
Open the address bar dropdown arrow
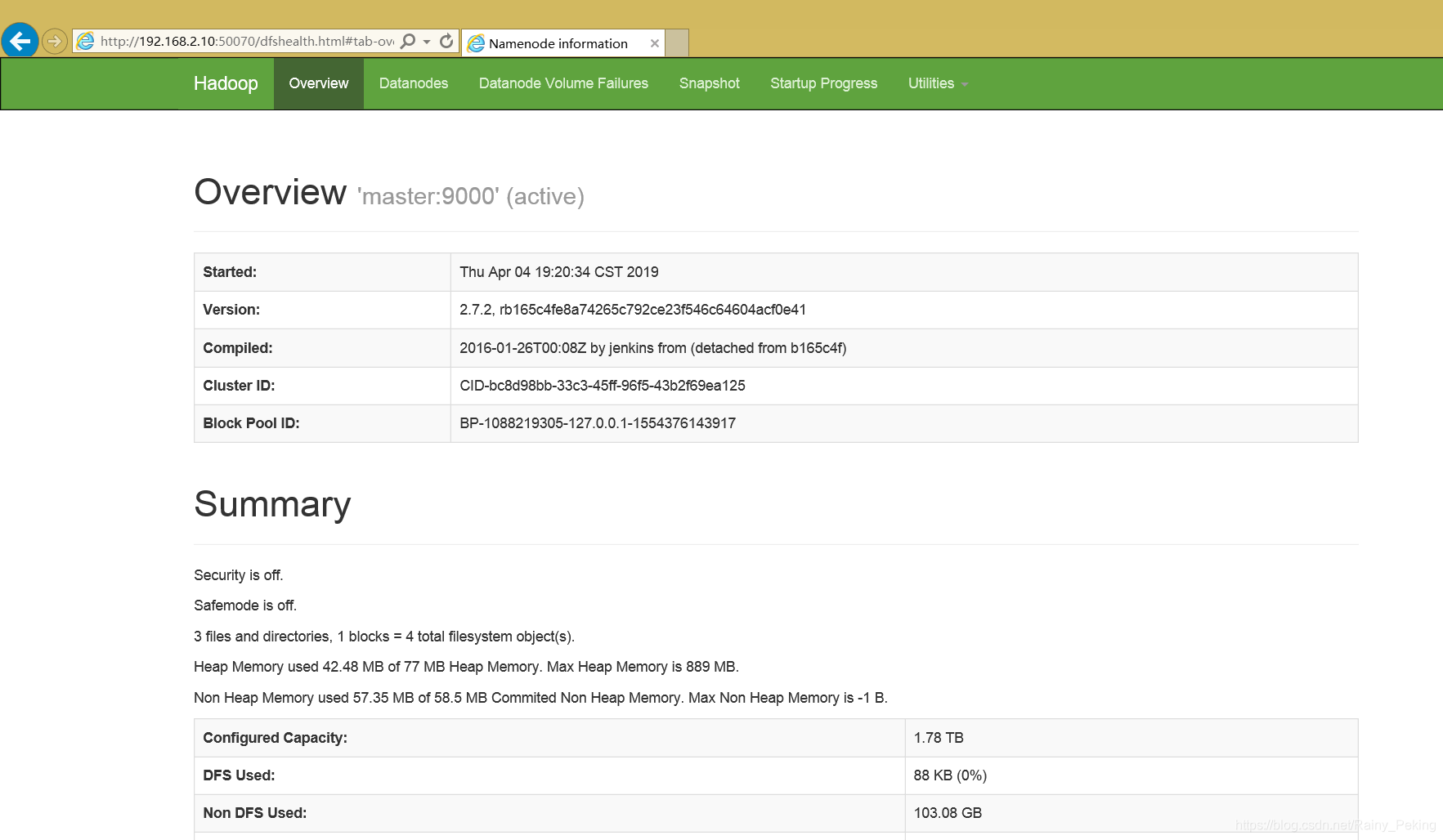pos(427,42)
